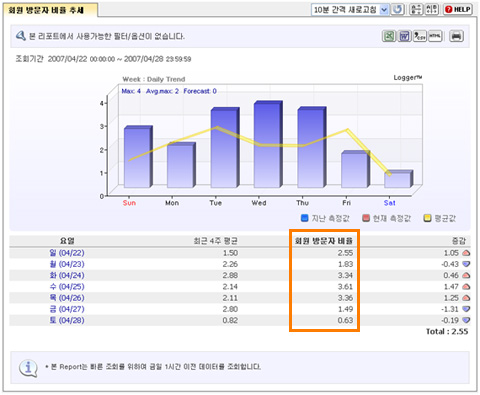Click the blue 지난 측정값 legend swatch
The image size is (480, 395).
coord(304,218)
